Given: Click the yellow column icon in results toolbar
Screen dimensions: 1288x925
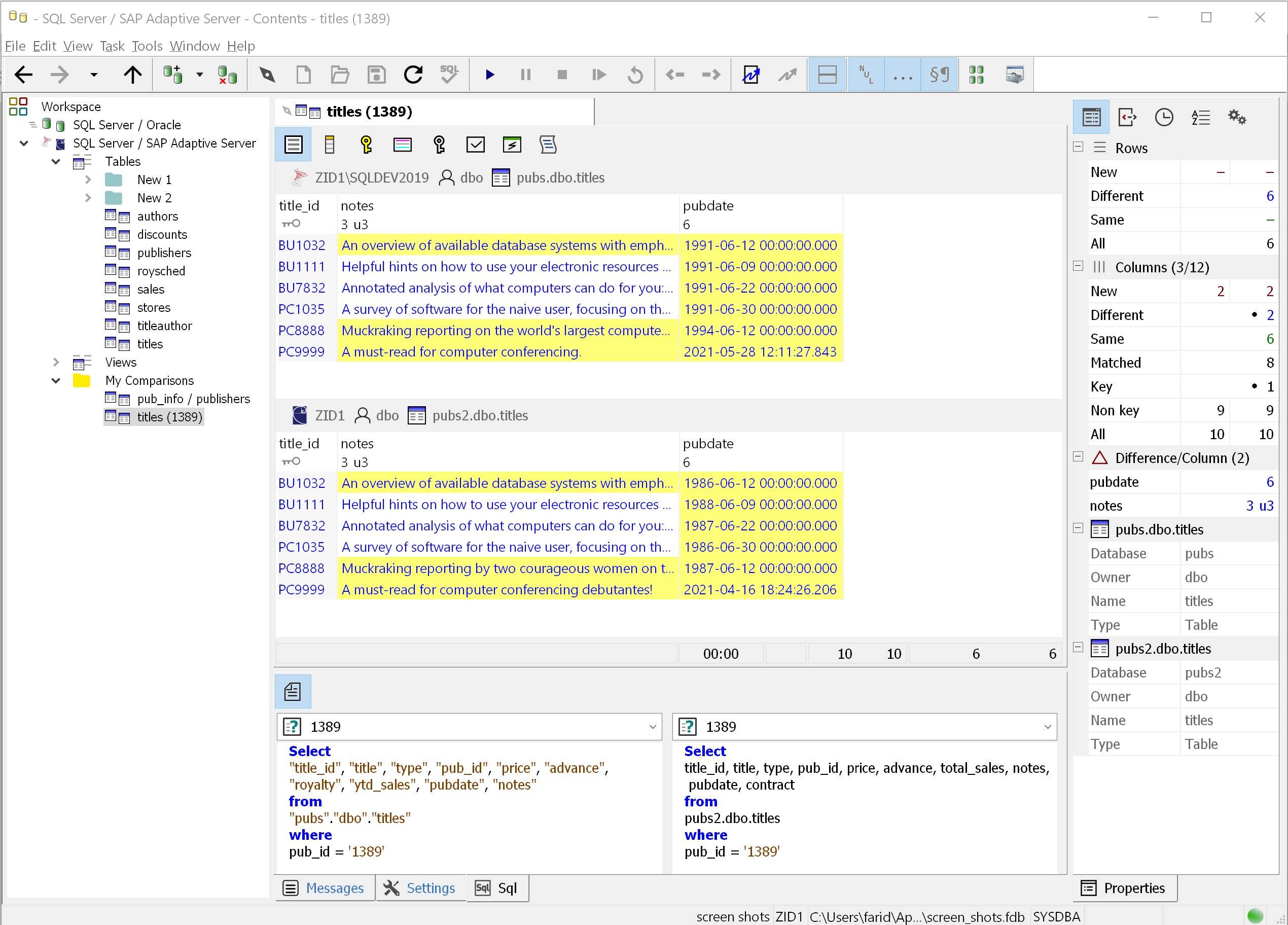Looking at the screenshot, I should 330,145.
